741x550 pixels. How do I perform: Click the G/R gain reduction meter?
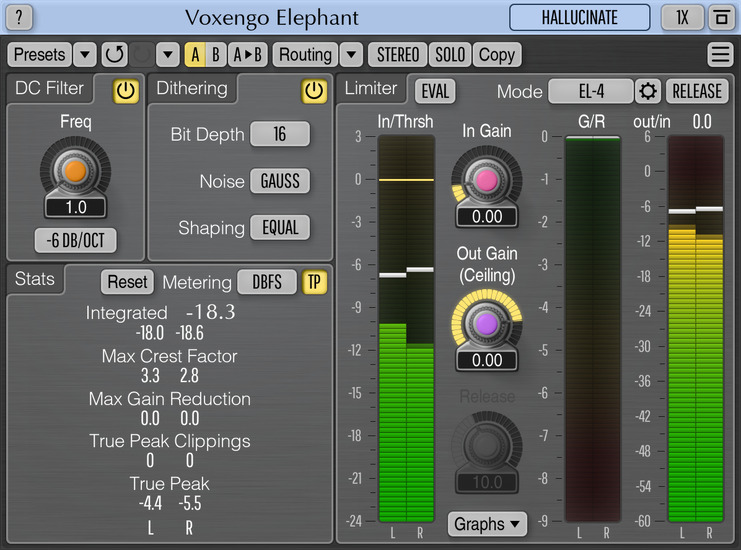(x=593, y=329)
